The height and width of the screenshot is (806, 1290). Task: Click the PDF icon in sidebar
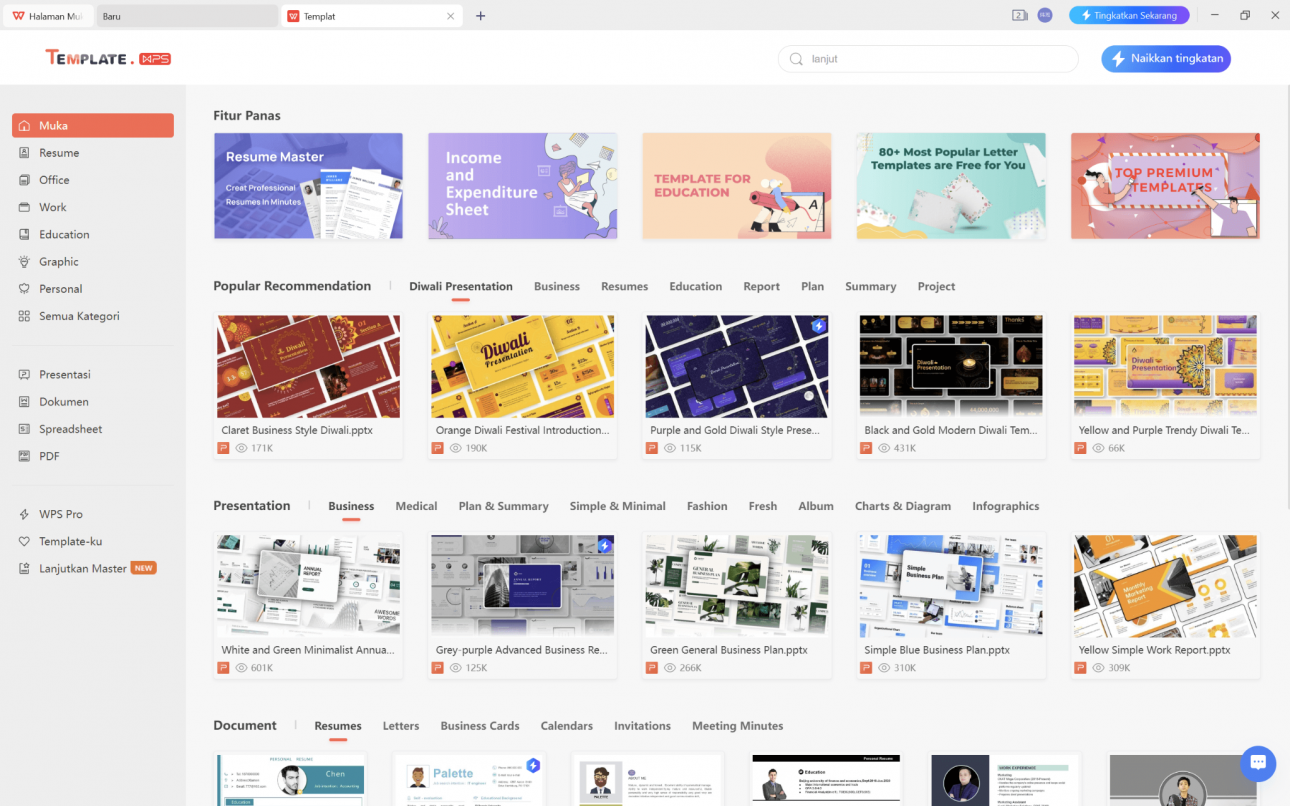pos(24,456)
